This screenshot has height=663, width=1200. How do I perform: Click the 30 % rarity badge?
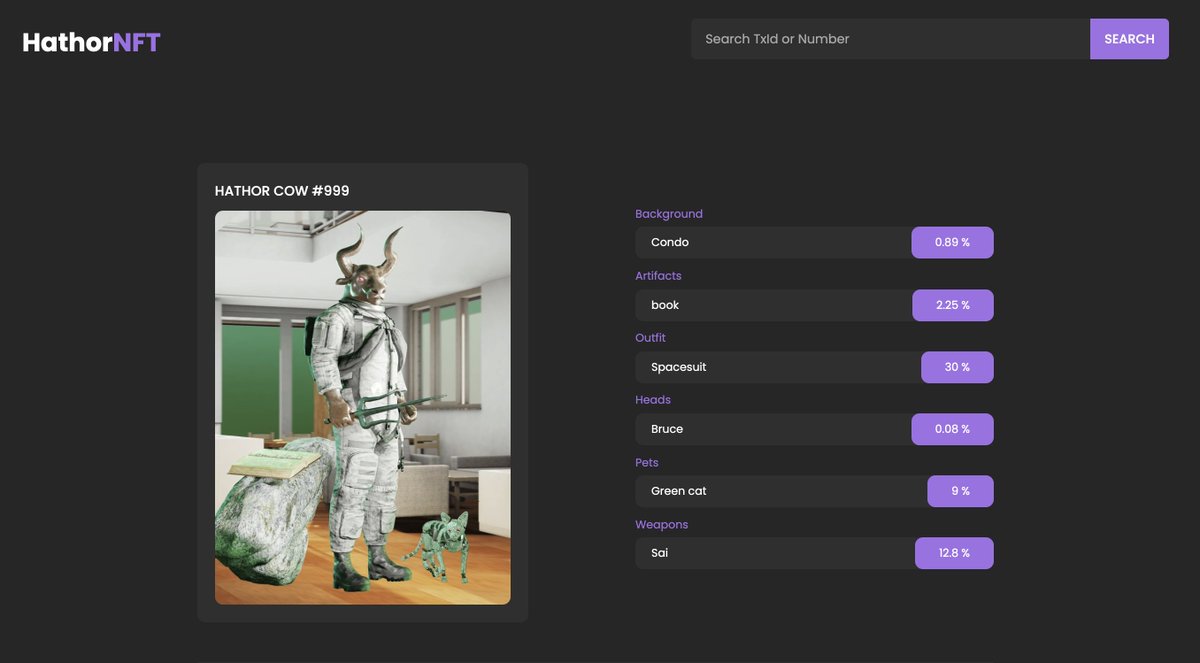click(x=957, y=367)
